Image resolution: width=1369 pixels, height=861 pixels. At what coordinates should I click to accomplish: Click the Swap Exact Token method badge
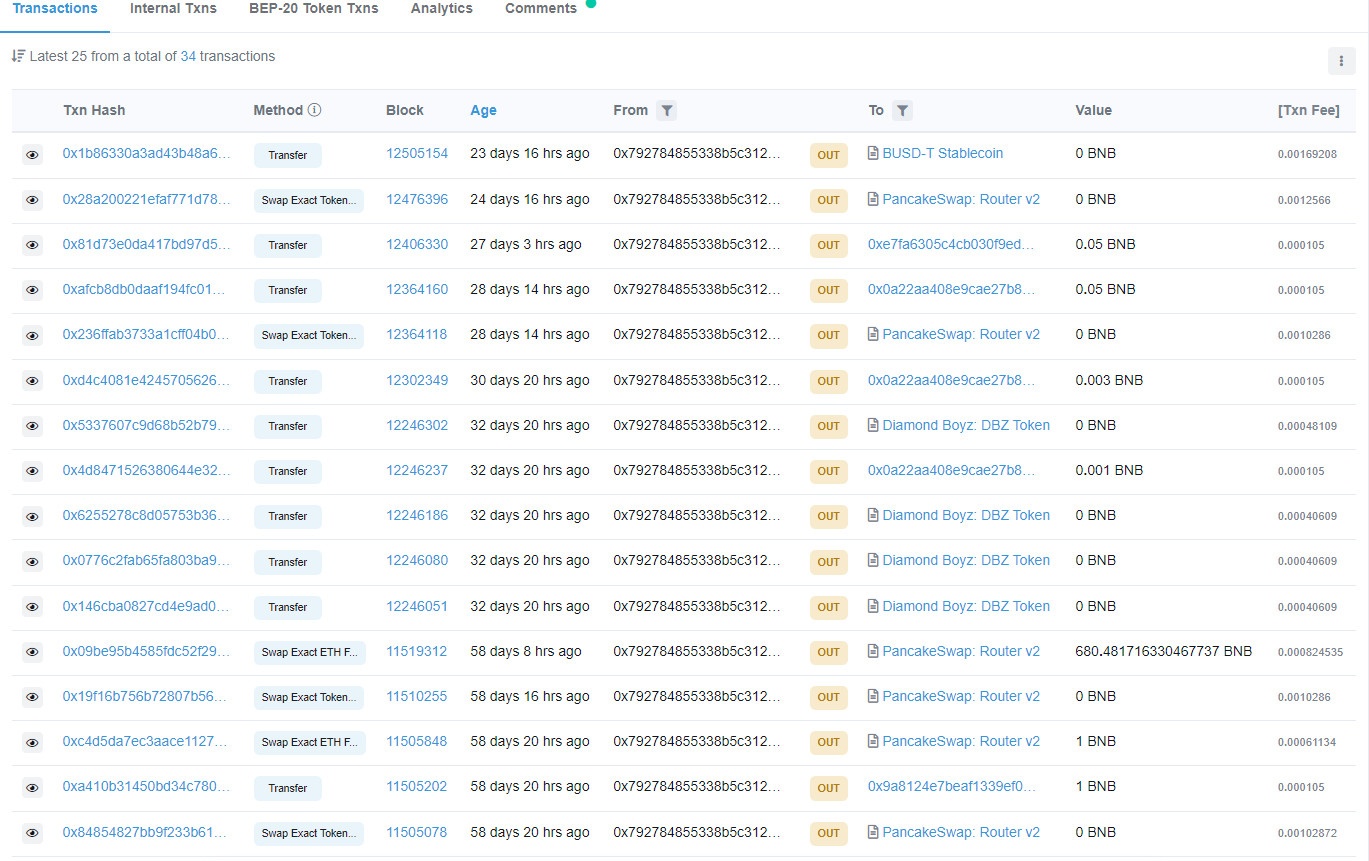pyautogui.click(x=308, y=200)
